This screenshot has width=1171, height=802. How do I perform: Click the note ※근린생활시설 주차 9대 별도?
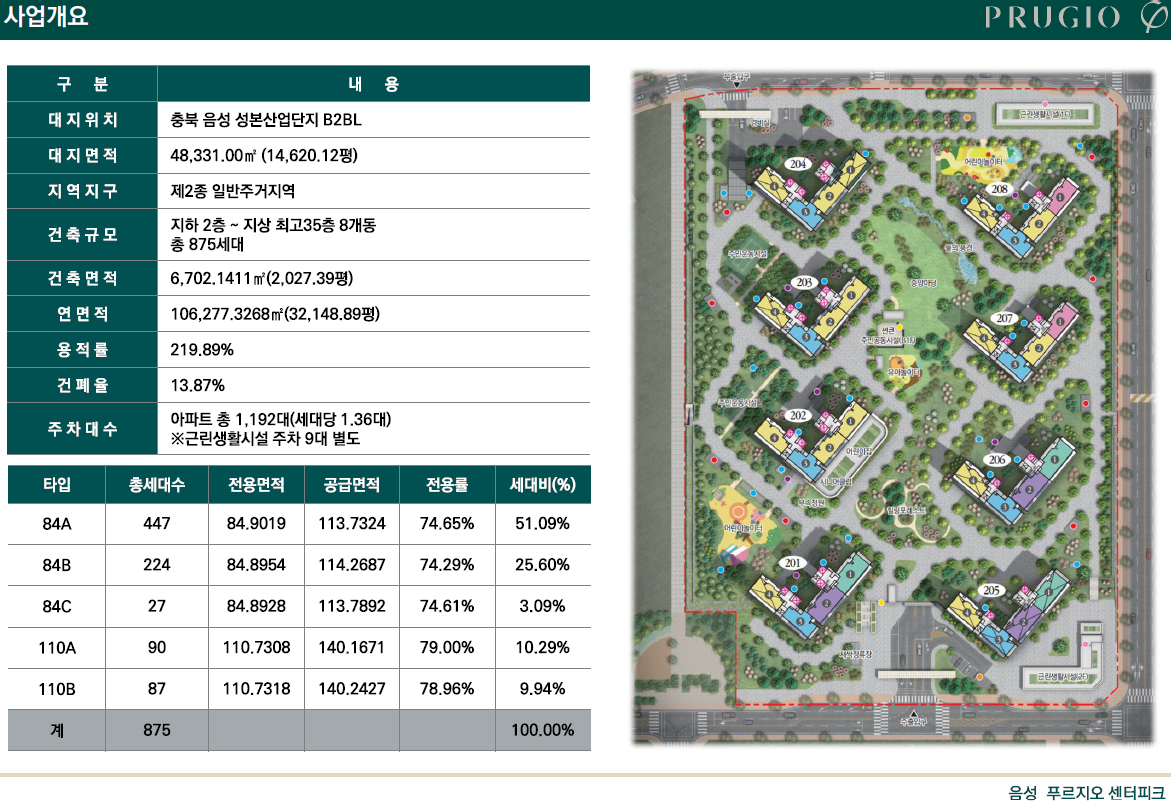[x=265, y=438]
